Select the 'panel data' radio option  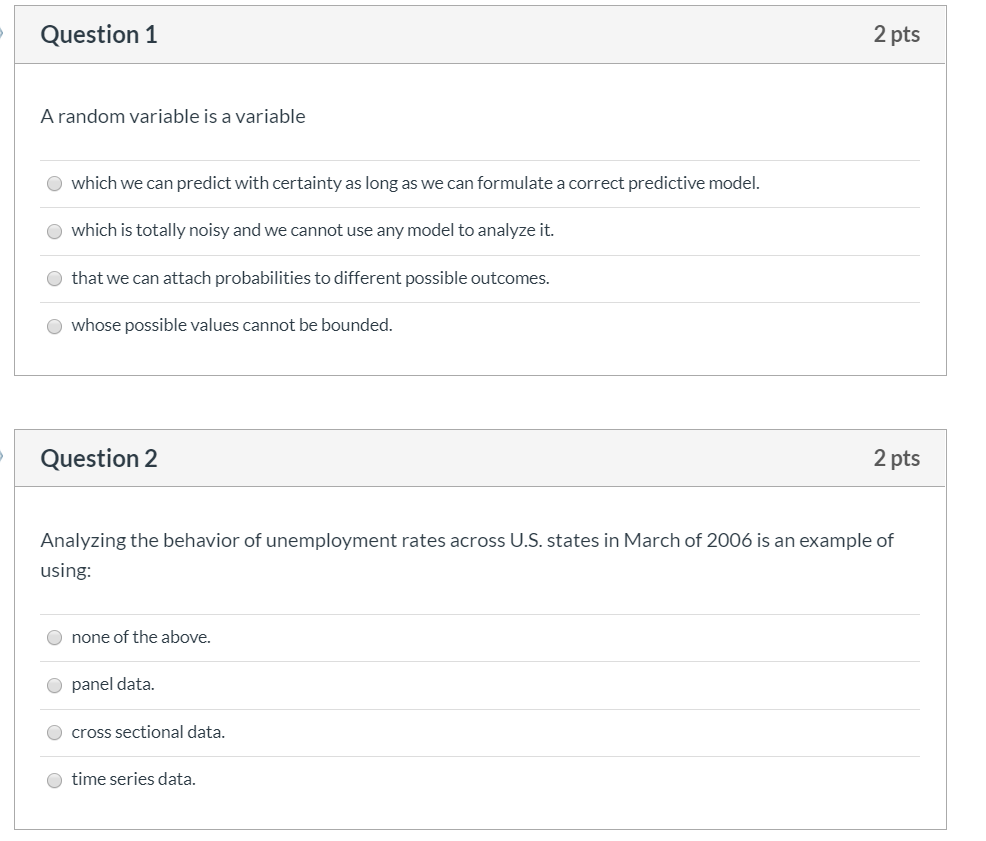coord(55,685)
